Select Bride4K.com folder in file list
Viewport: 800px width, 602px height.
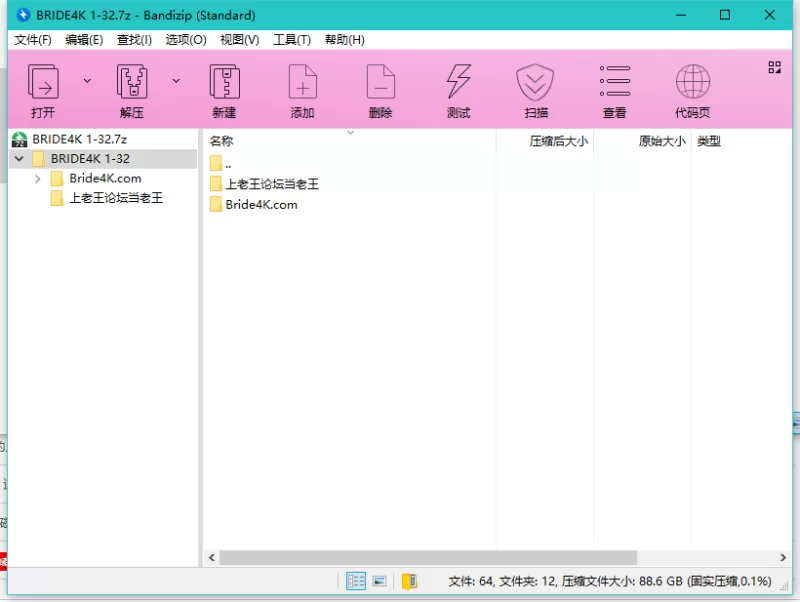pos(261,205)
